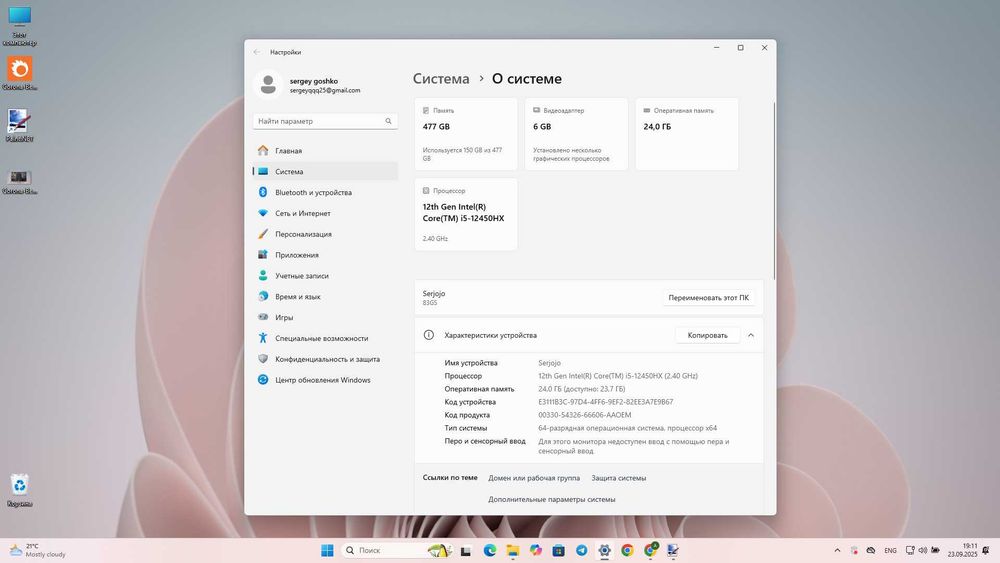Select the orange Corona desktop shortcut

pos(20,74)
